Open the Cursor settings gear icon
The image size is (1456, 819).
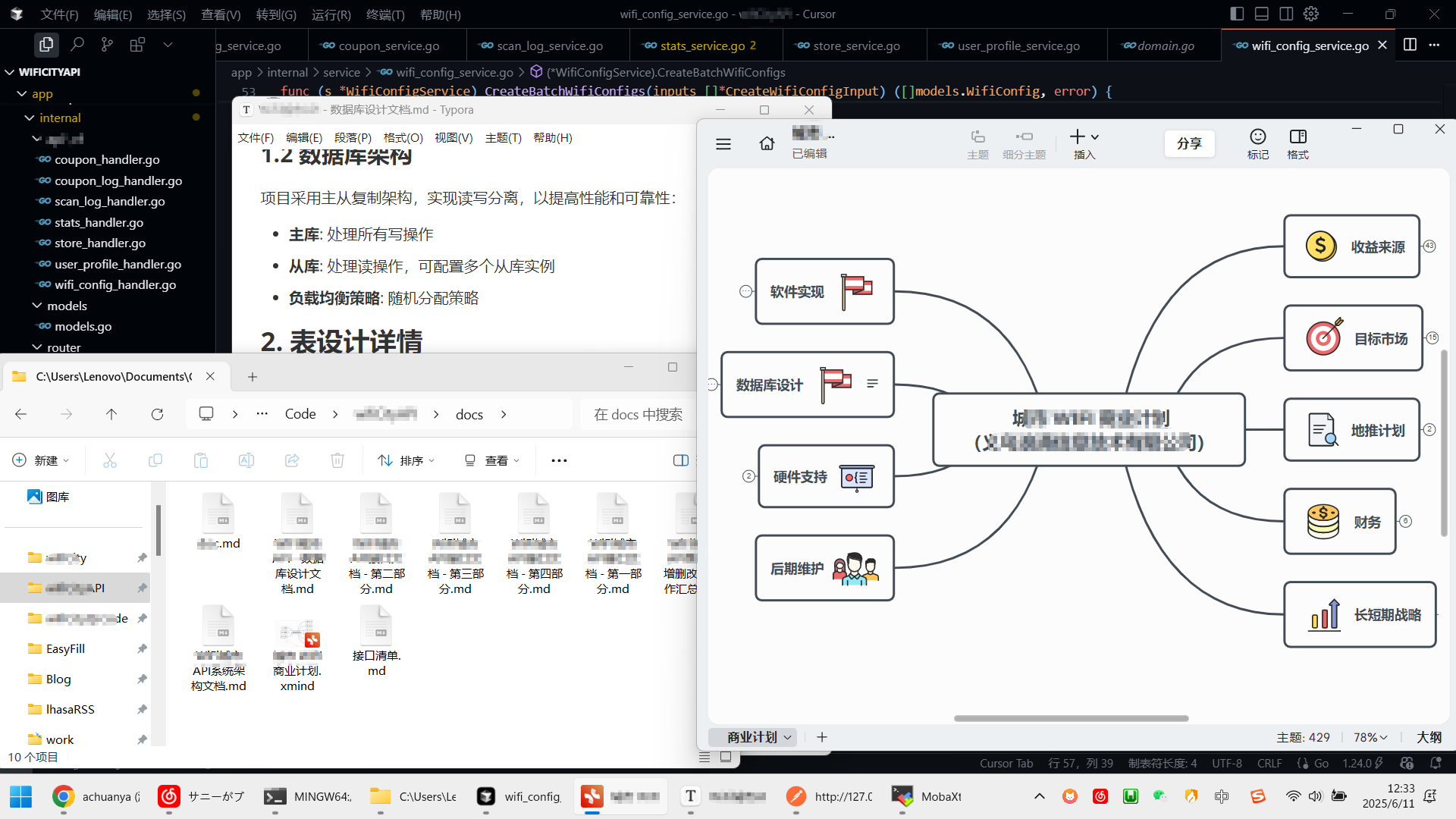tap(1311, 14)
